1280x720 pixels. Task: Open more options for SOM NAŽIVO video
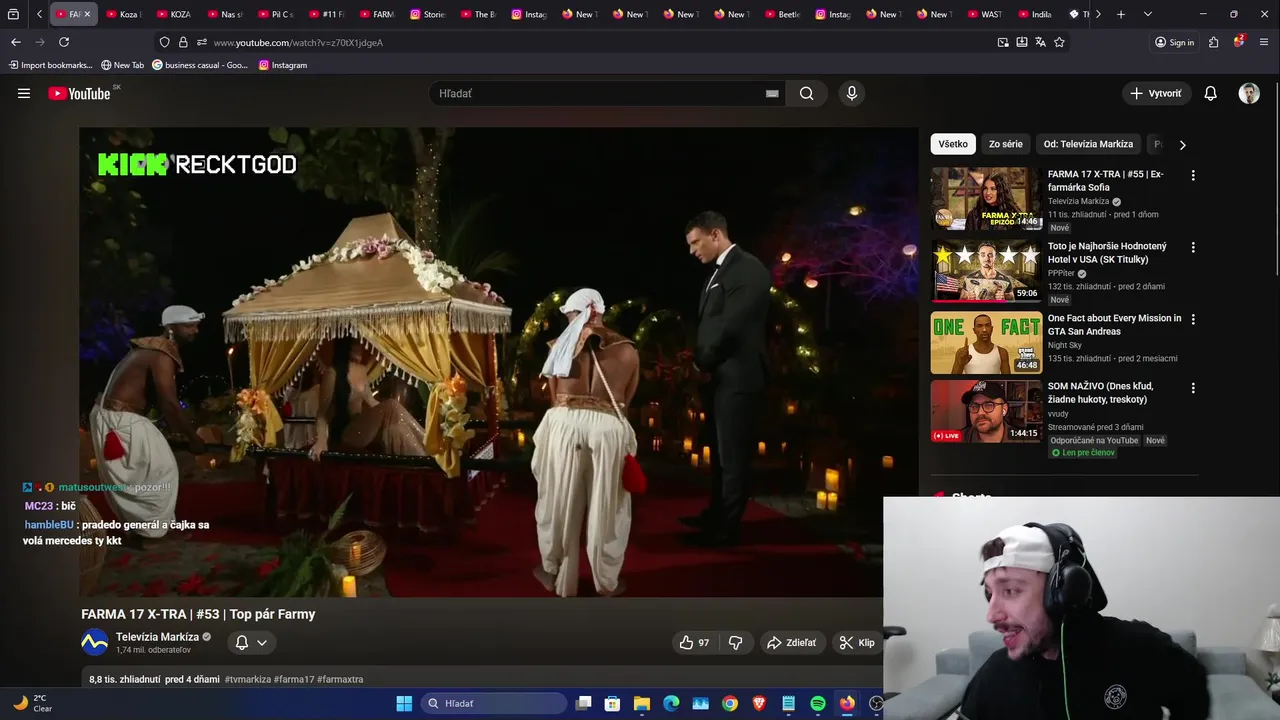point(1192,387)
